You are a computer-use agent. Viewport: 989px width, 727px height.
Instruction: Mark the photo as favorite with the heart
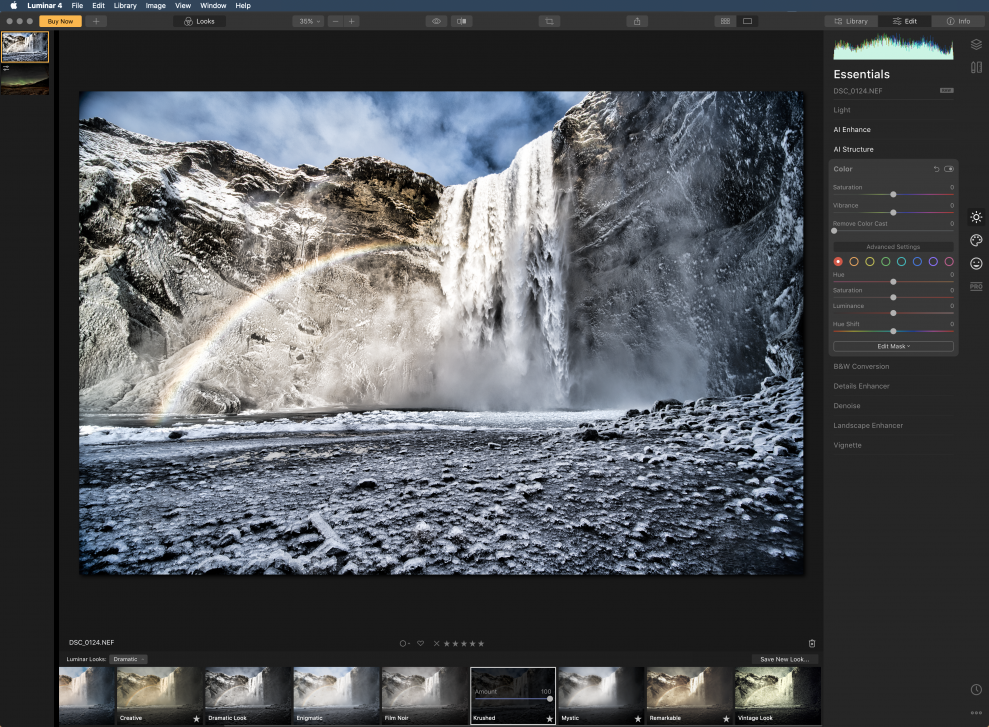[x=421, y=643]
